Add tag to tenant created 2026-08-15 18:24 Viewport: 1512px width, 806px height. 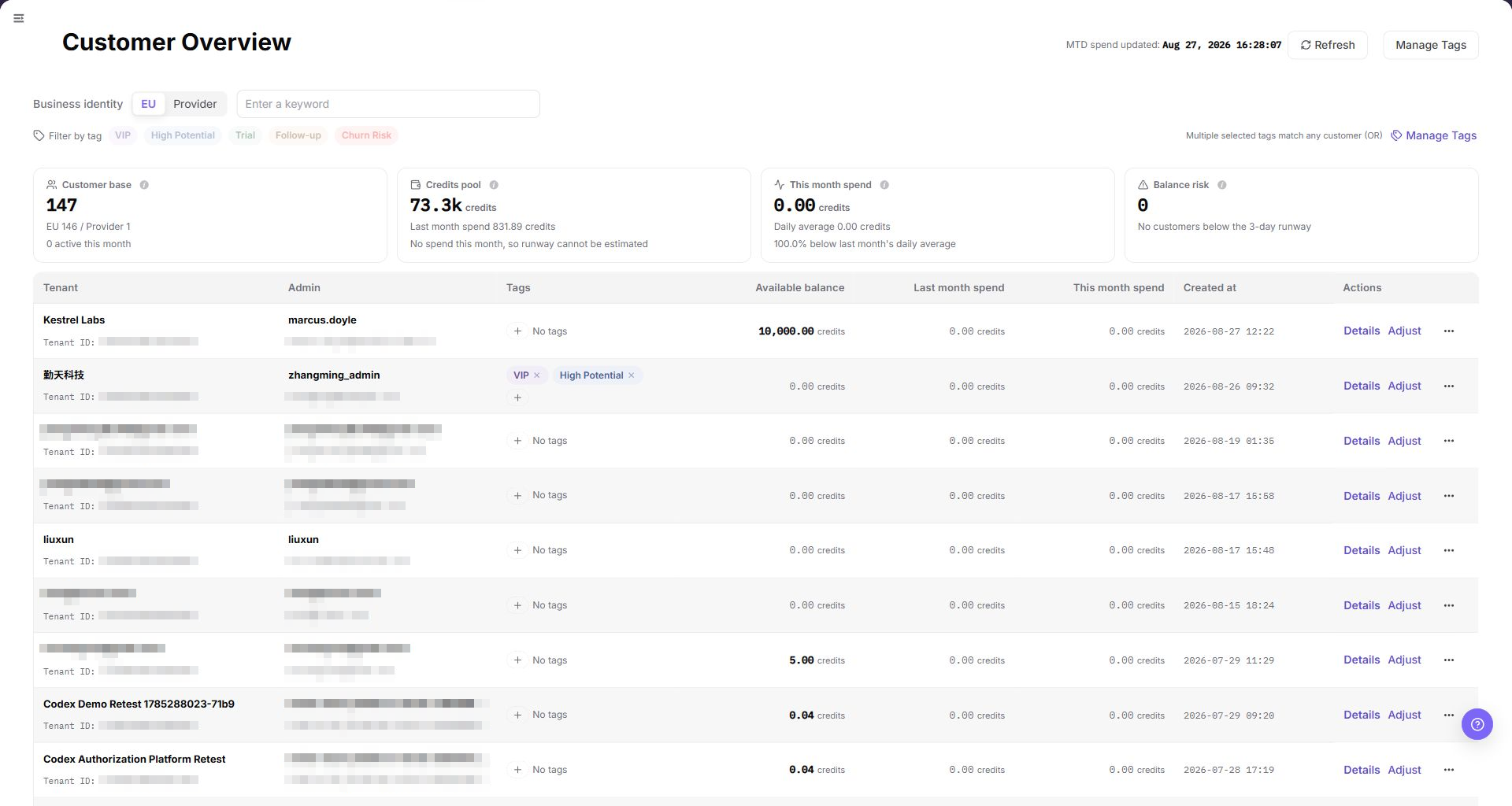[x=517, y=605]
